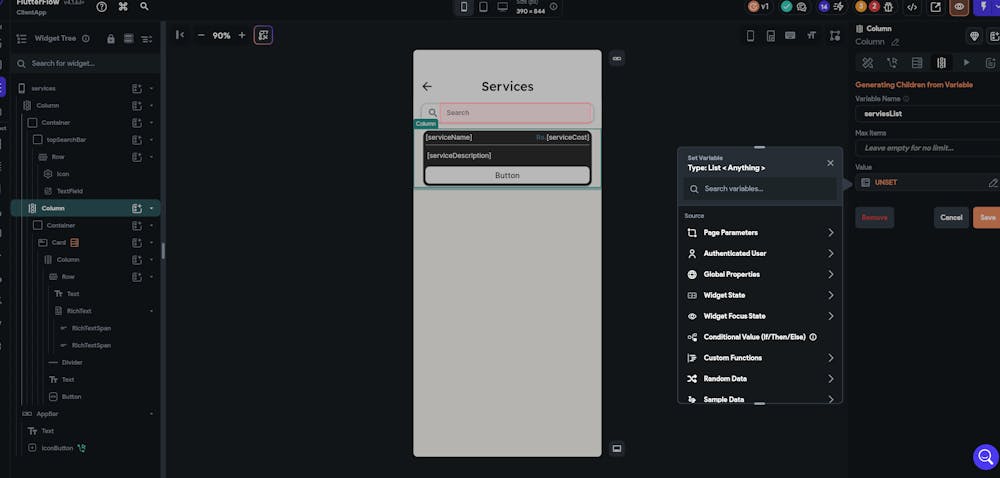
Task: Open the Properties tab in right panel
Action: (867, 62)
